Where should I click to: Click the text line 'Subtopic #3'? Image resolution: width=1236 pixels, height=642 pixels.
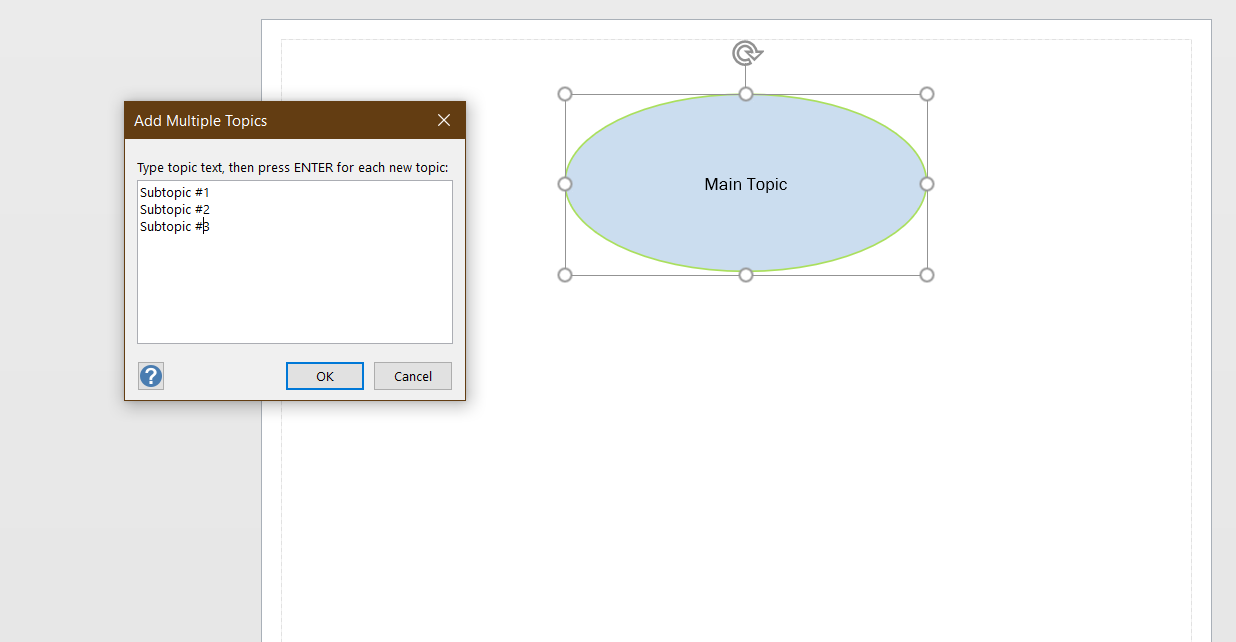pos(175,226)
